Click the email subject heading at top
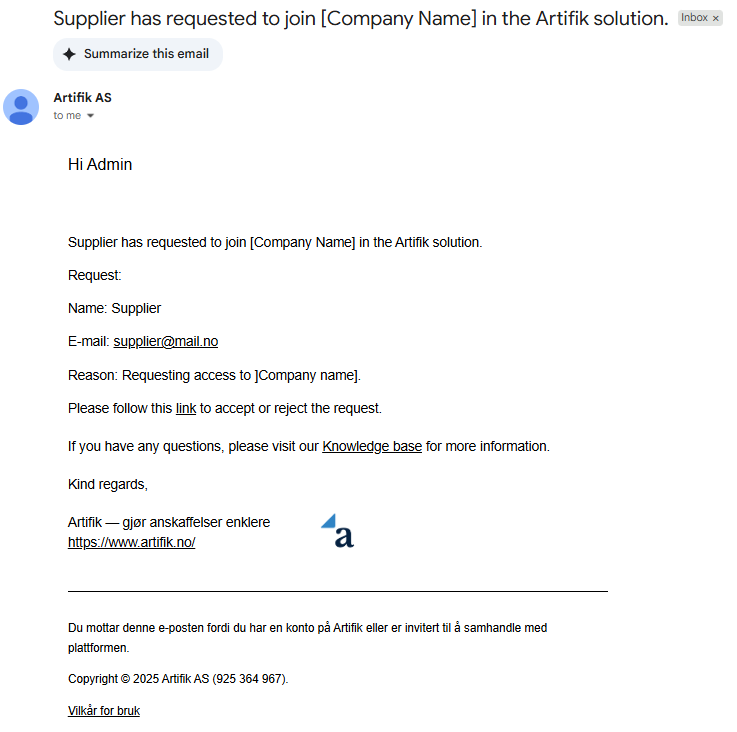737x732 pixels. [x=361, y=18]
